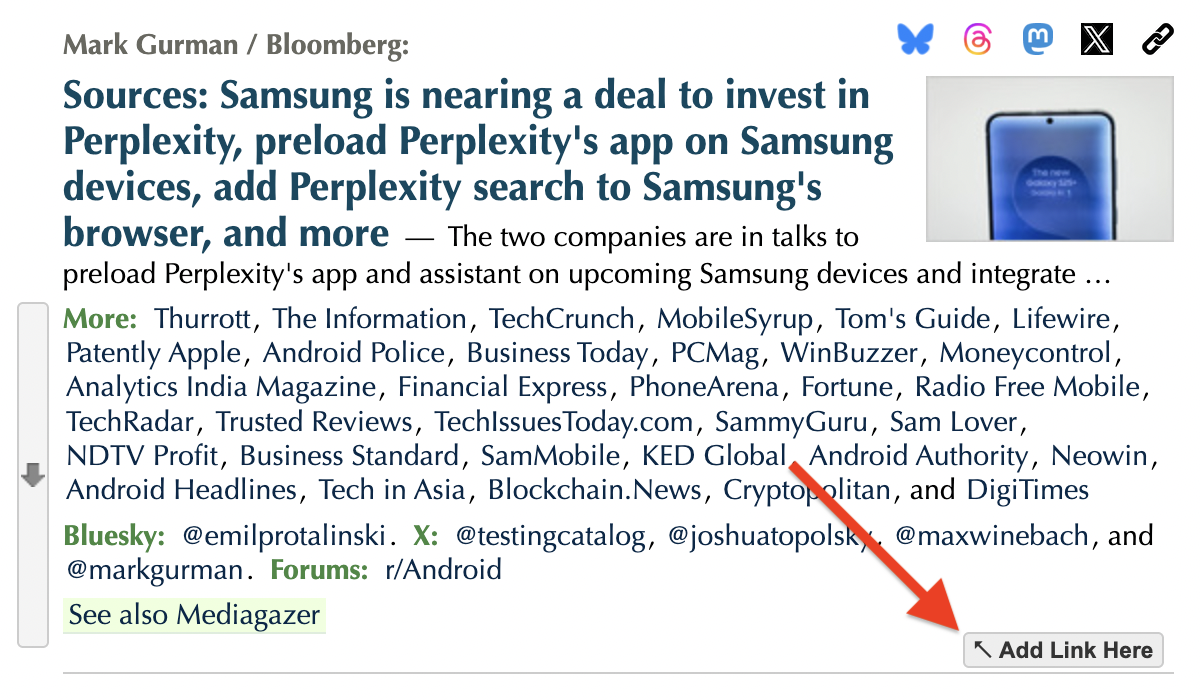Open the Android Authority link
The height and width of the screenshot is (700, 1200).
pos(918,456)
